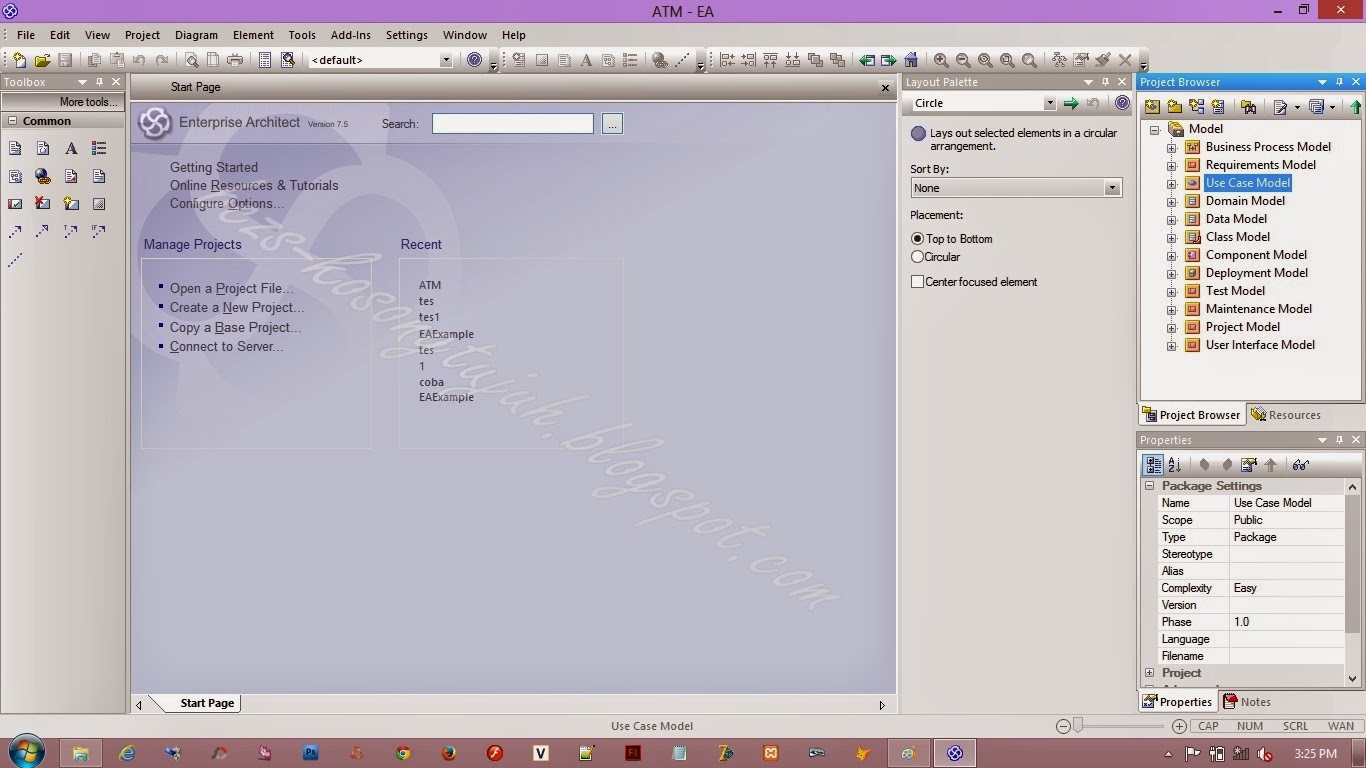Open the default layout dropdown in toolbar
The width and height of the screenshot is (1366, 768).
446,60
